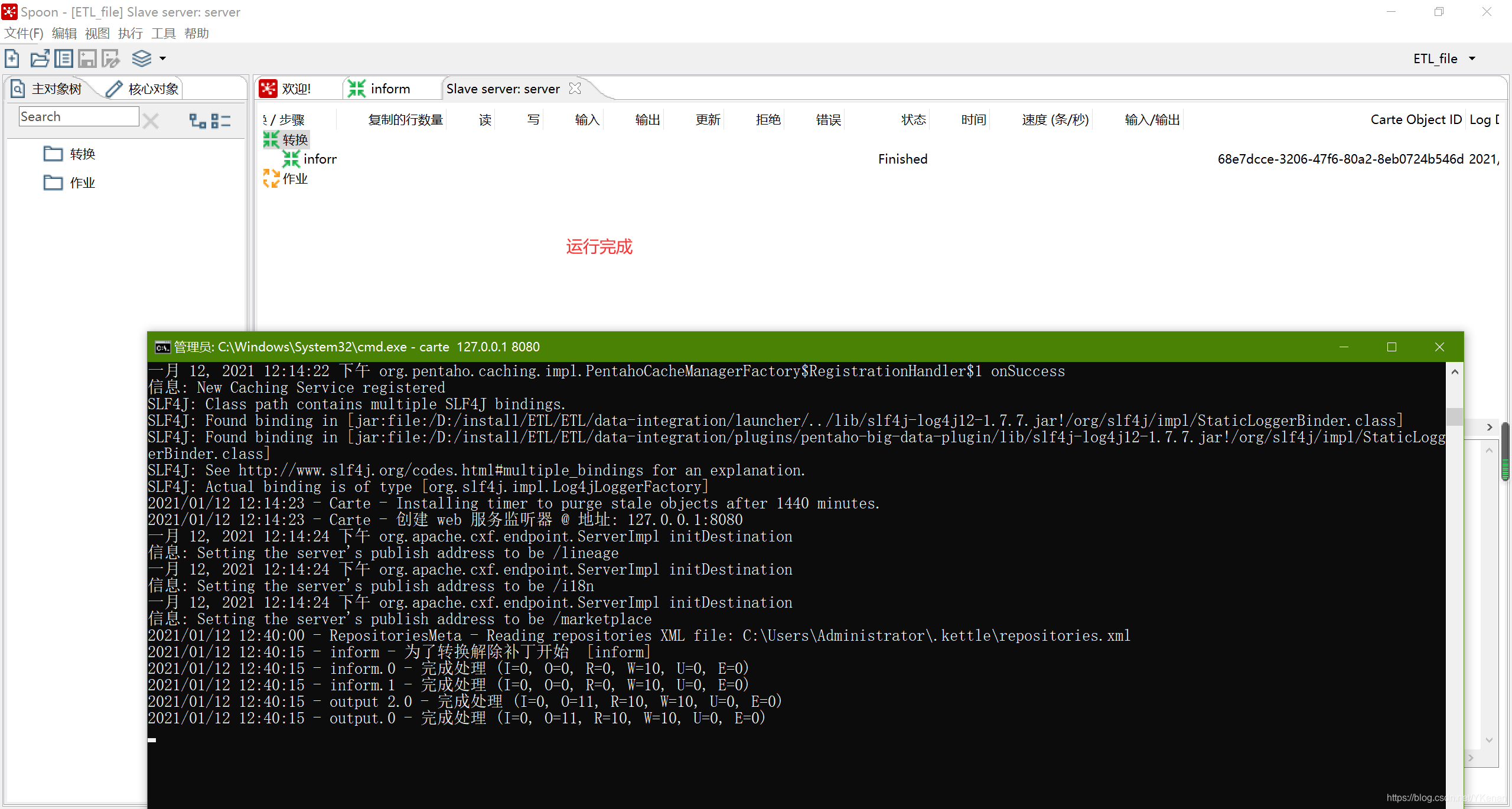Click the cmd window scrollbar thumb
The height and width of the screenshot is (809, 1512).
tap(1455, 416)
